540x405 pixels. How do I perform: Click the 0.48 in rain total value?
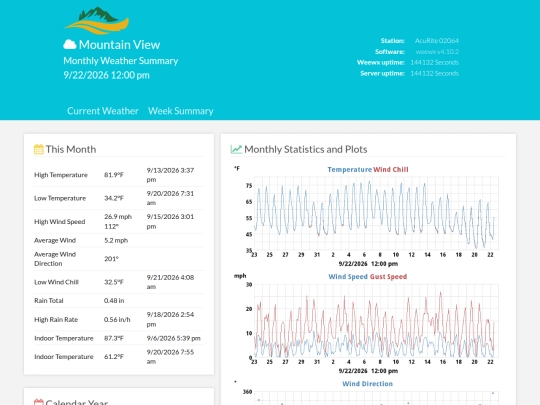pos(114,301)
